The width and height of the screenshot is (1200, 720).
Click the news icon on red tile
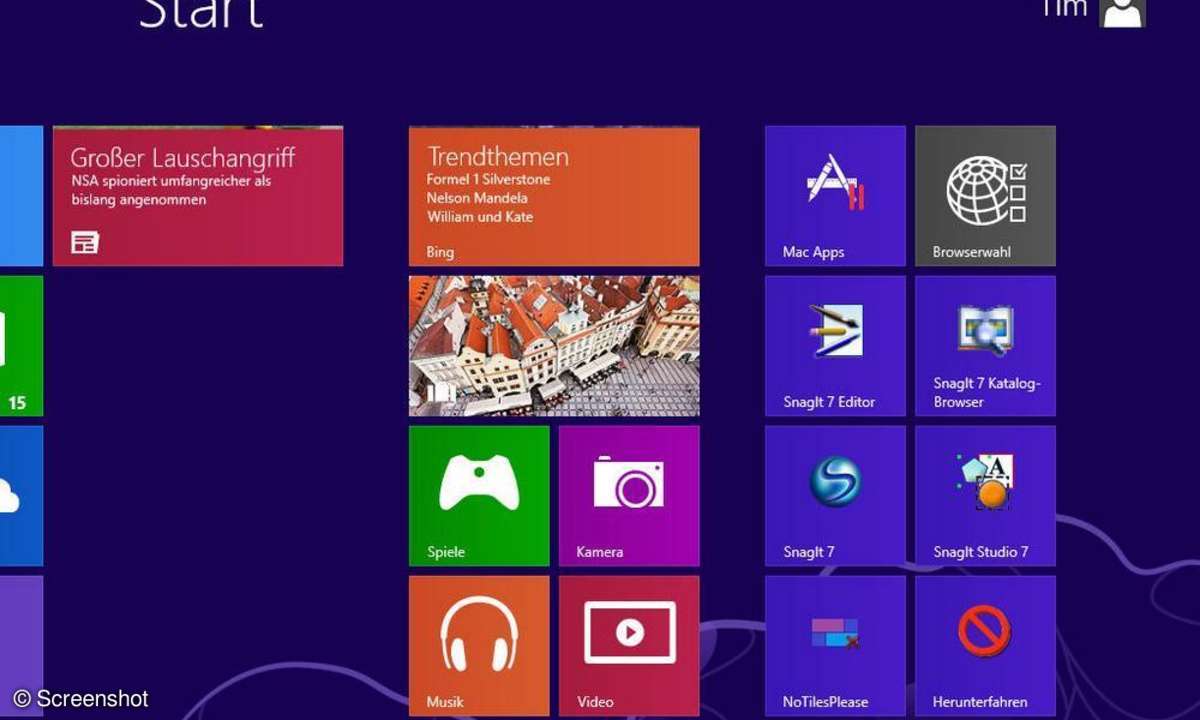[x=85, y=241]
